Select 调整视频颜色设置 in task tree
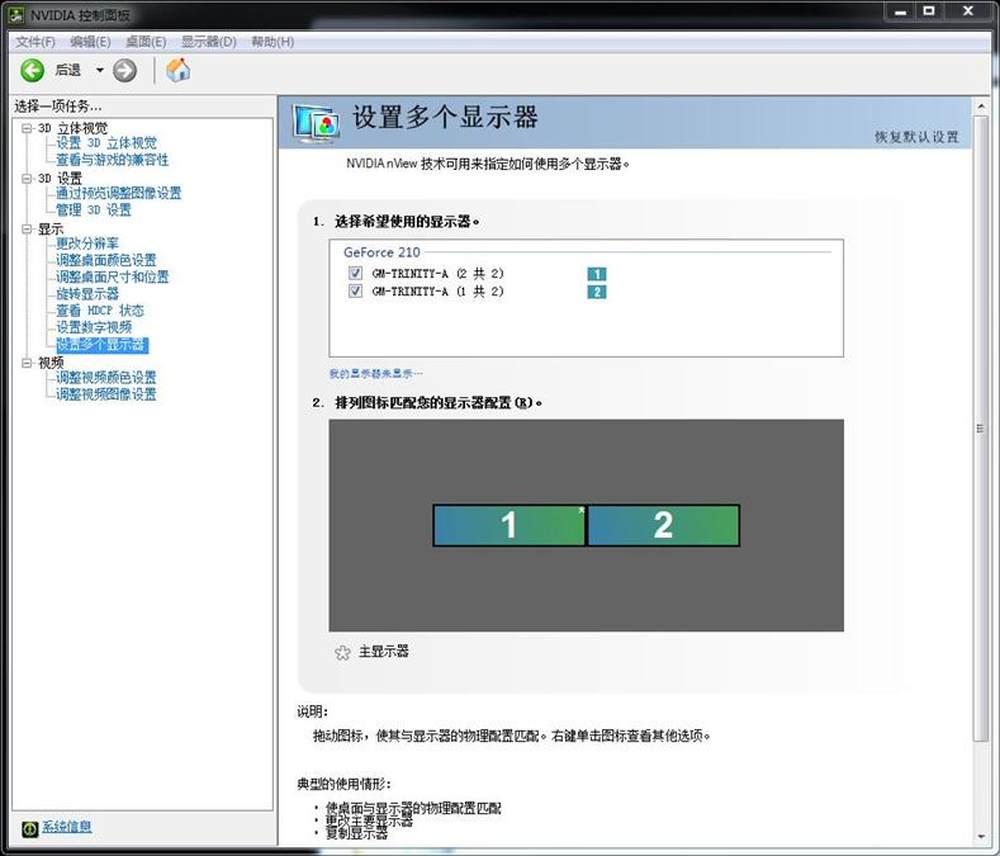 click(x=106, y=378)
